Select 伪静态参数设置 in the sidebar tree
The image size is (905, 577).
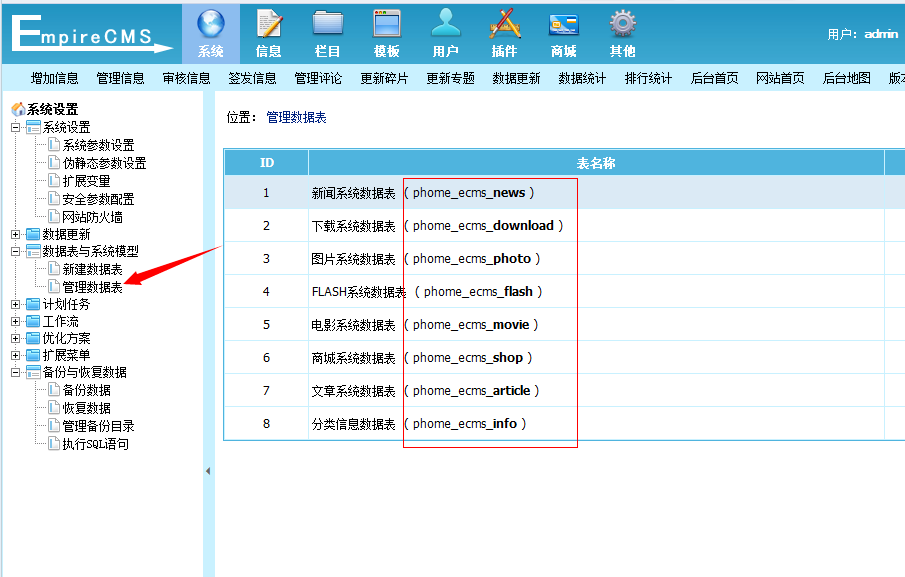[x=104, y=163]
